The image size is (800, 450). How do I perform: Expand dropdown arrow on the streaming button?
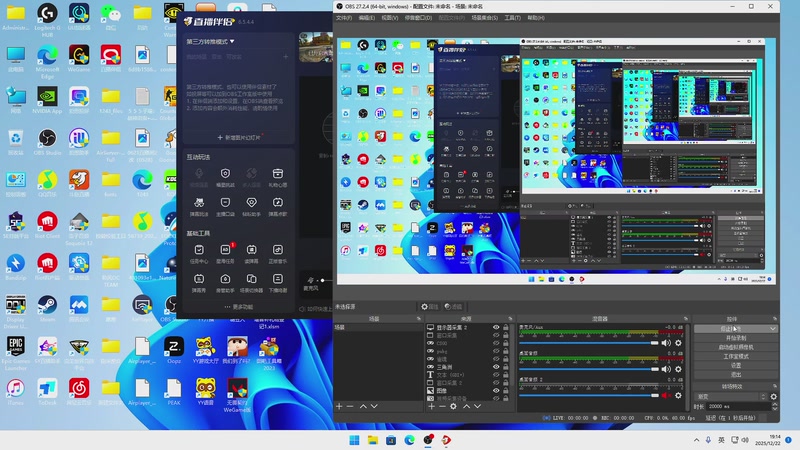click(772, 329)
